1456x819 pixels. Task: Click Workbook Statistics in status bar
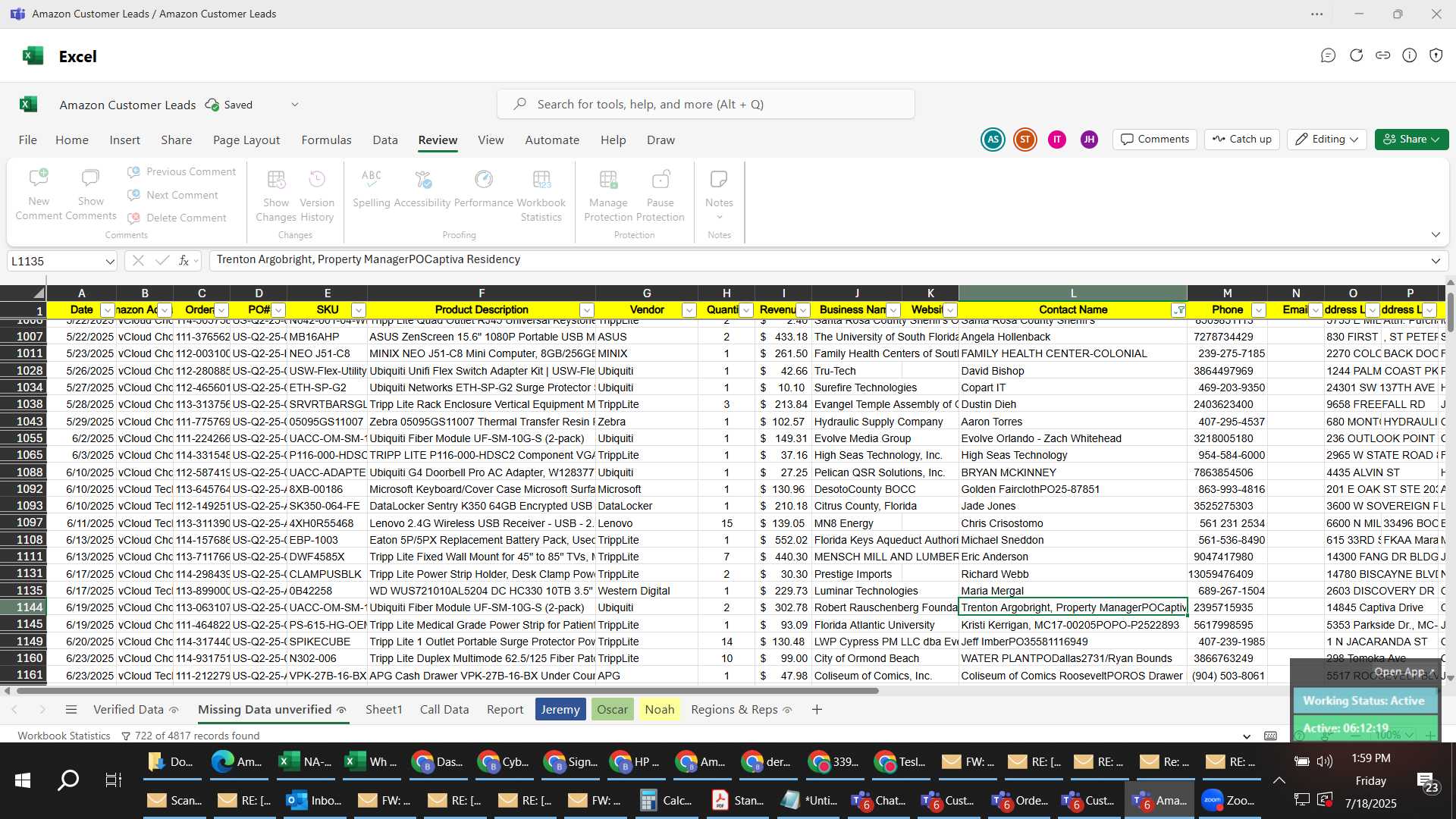(64, 736)
